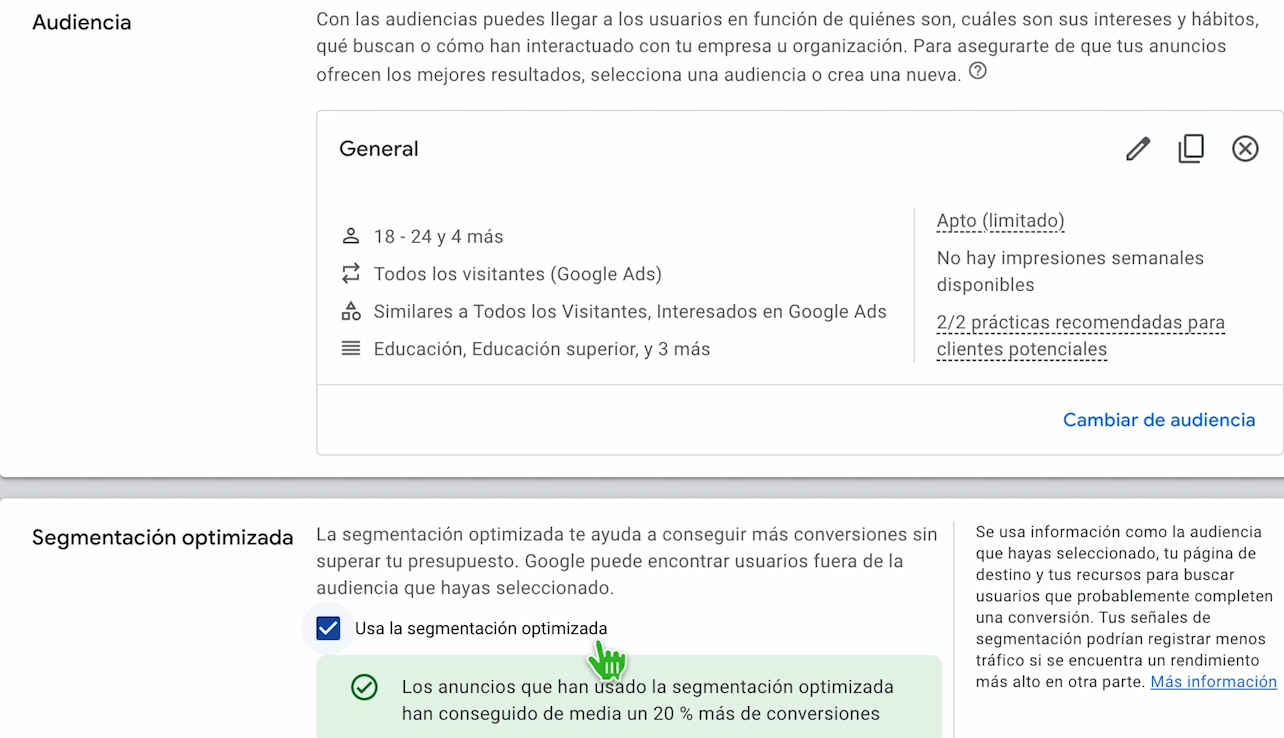
Task: Click Cambiar de audiencia link
Action: click(1159, 420)
